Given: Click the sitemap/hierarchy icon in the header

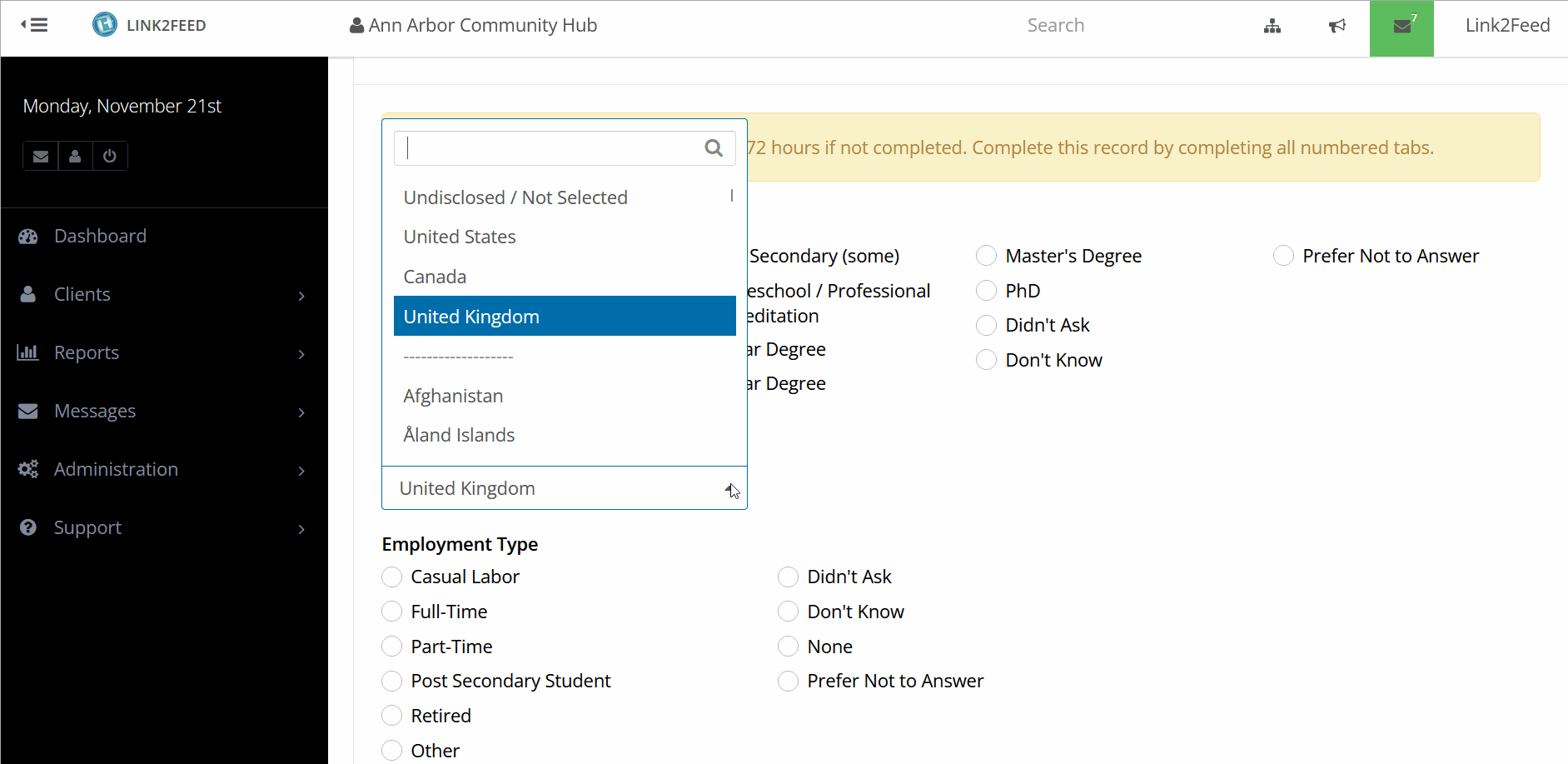Looking at the screenshot, I should click(x=1272, y=25).
